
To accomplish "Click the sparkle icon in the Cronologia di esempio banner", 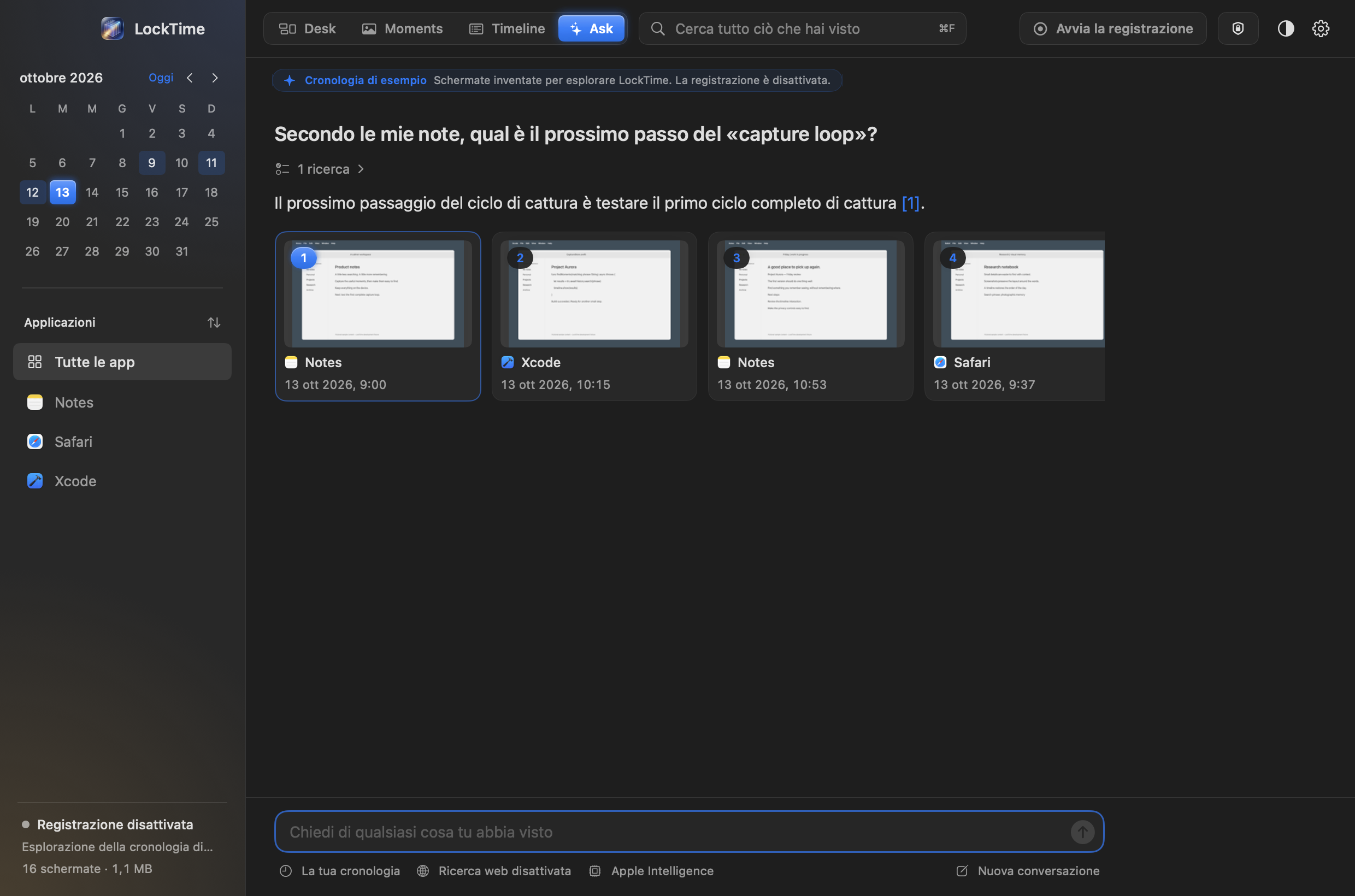I will (290, 80).
